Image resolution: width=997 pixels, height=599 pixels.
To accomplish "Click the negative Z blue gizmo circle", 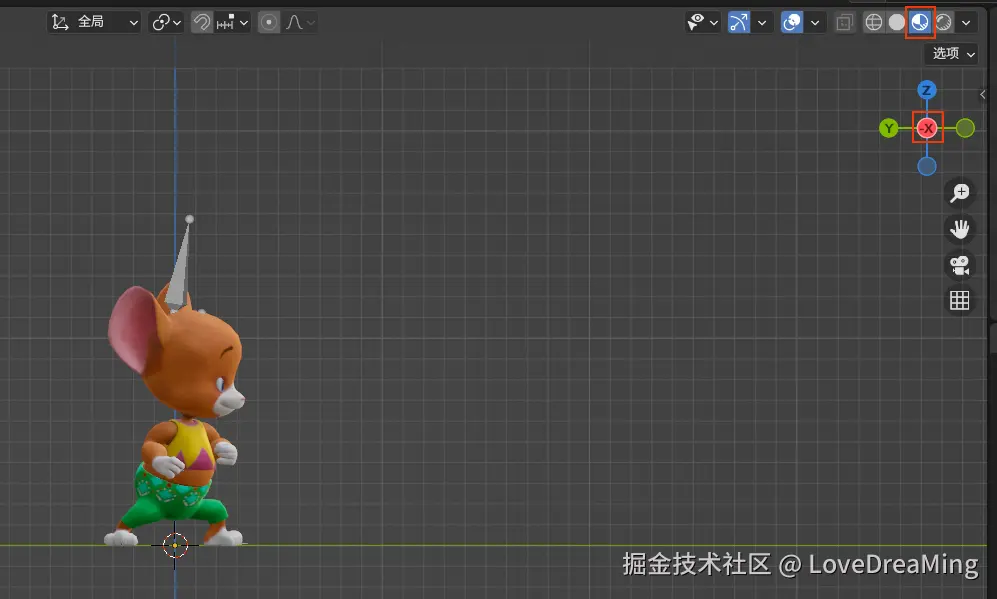I will pos(927,167).
